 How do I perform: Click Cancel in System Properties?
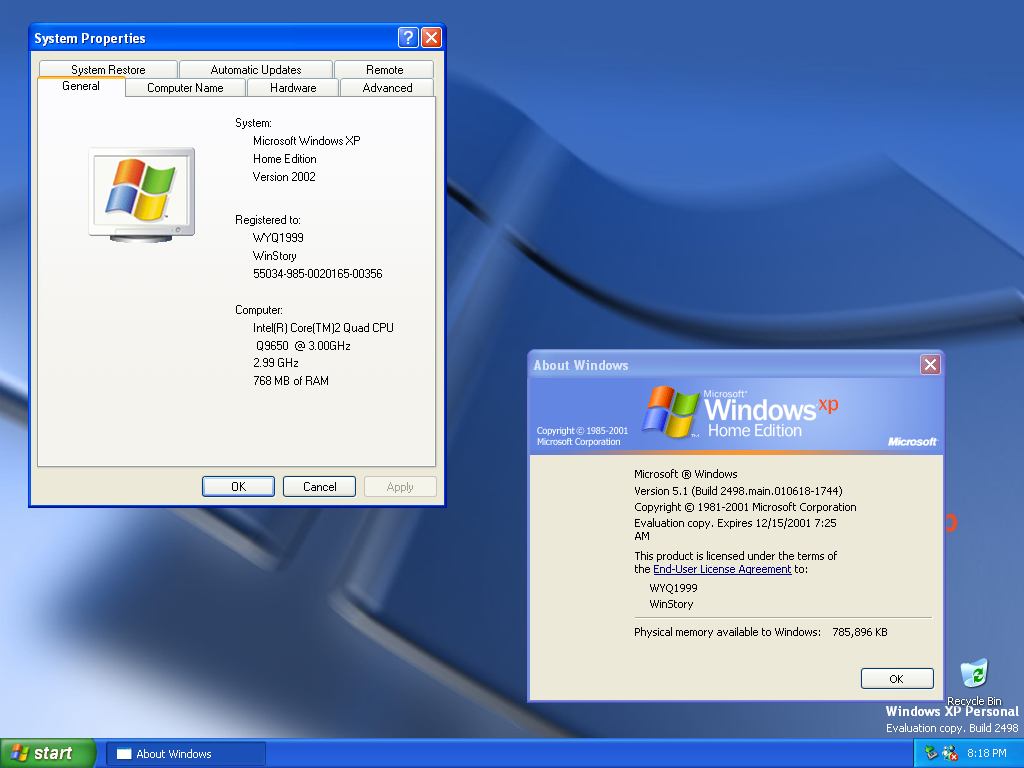coord(319,487)
